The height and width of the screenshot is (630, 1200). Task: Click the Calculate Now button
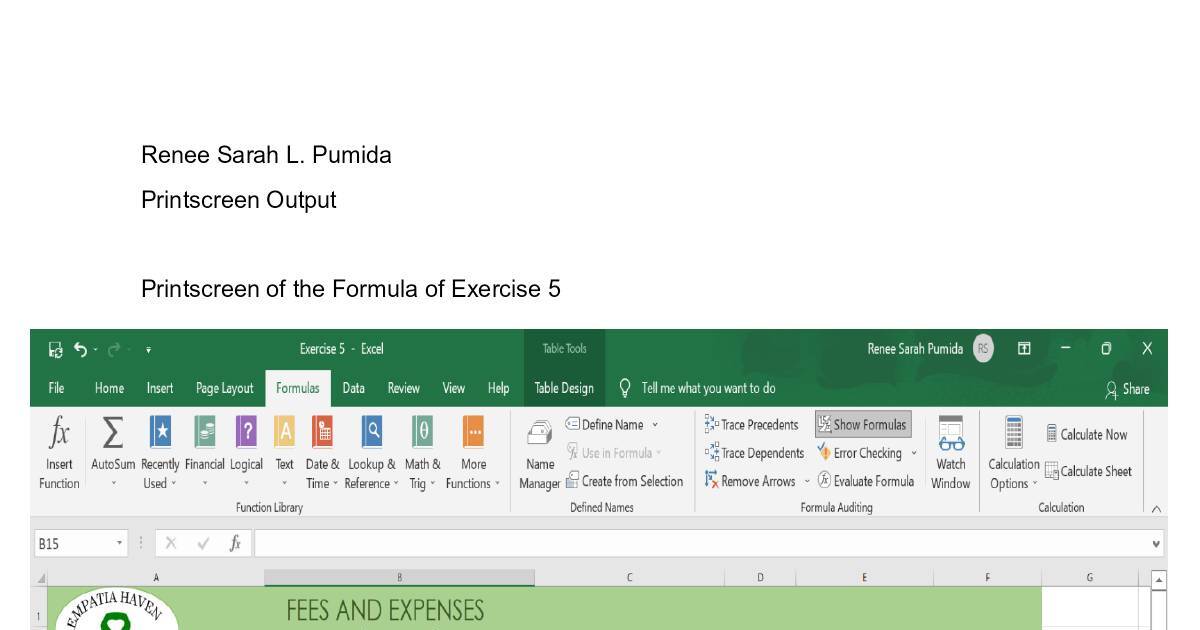(1086, 434)
